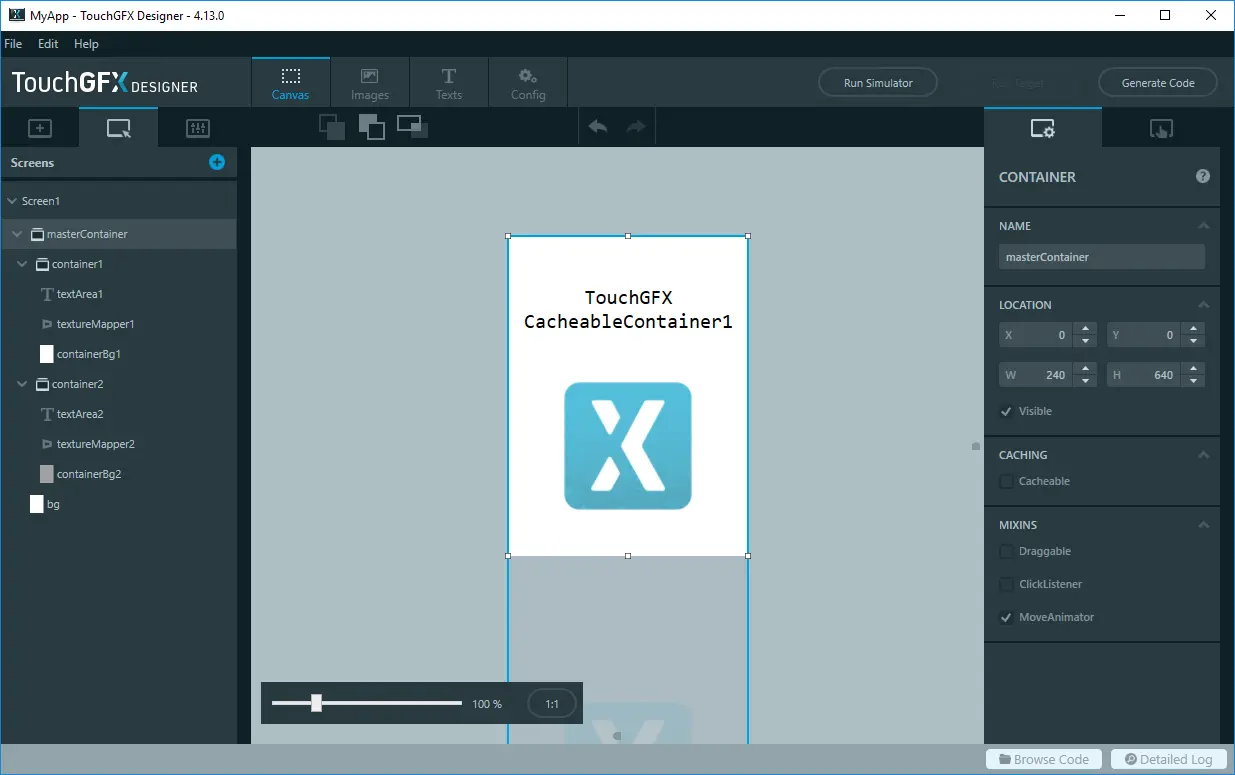
Task: Collapse the container2 node
Action: (x=22, y=384)
